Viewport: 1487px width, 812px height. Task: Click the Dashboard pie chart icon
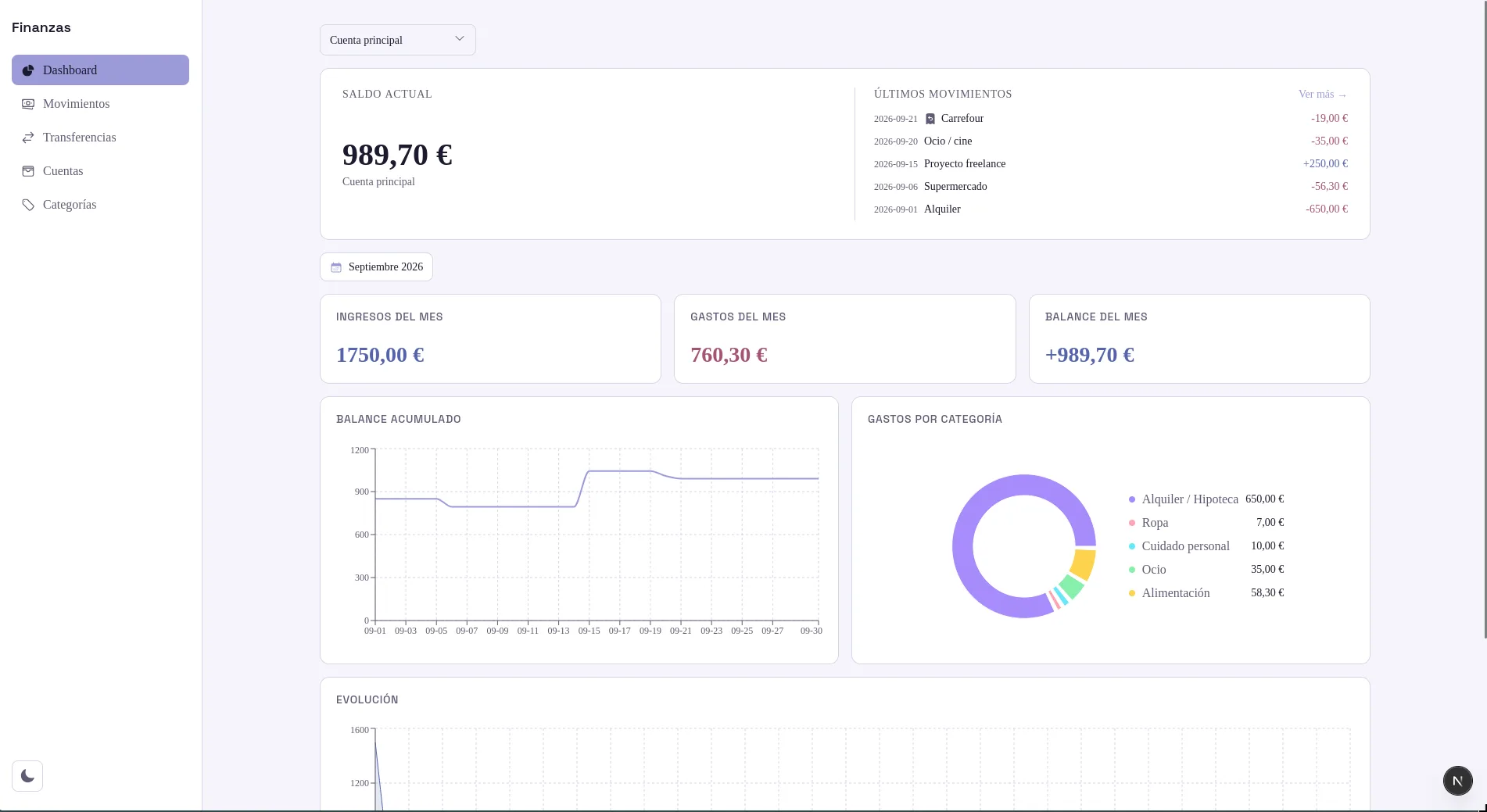pyautogui.click(x=28, y=70)
